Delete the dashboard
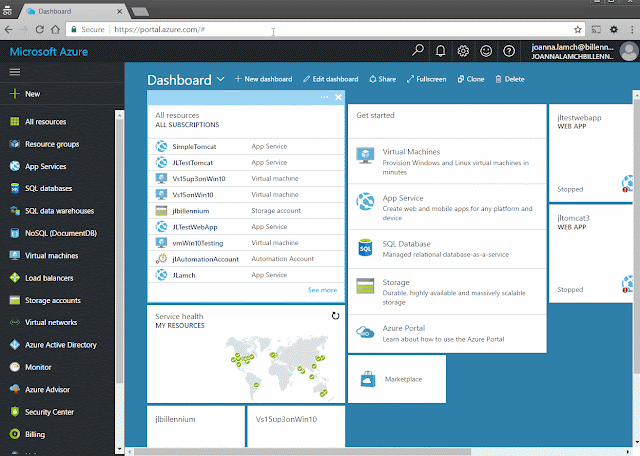 (x=509, y=79)
